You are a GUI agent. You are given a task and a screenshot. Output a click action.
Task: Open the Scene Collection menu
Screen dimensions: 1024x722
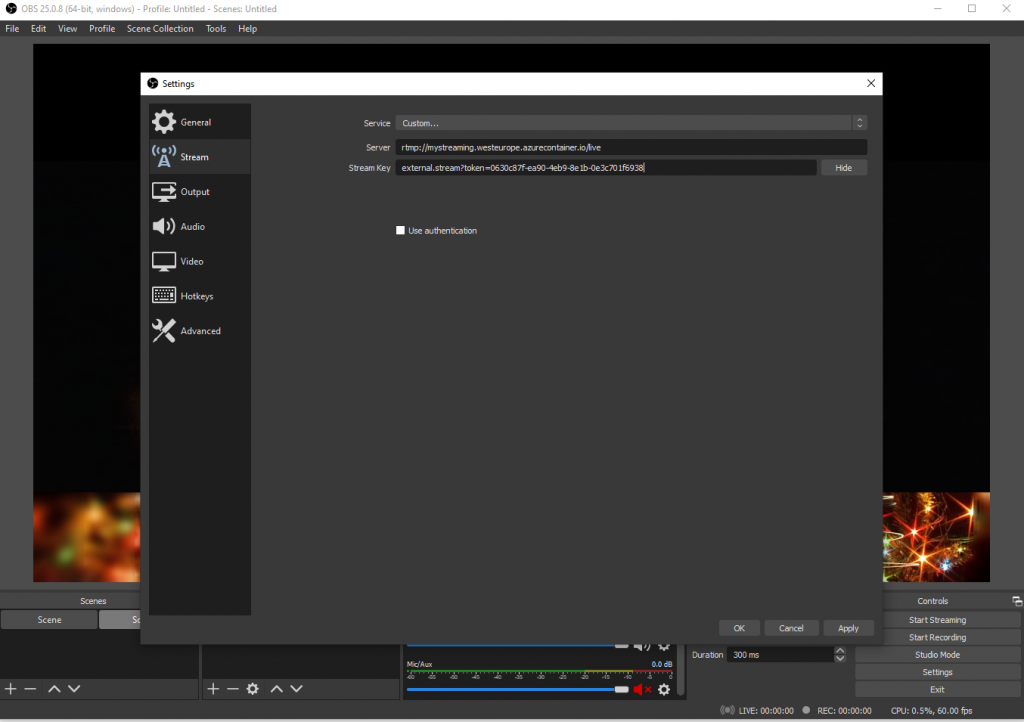click(x=160, y=29)
